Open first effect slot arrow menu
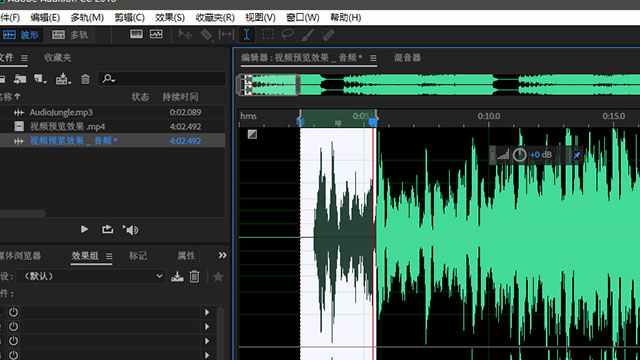Image resolution: width=640 pixels, height=360 pixels. (207, 312)
